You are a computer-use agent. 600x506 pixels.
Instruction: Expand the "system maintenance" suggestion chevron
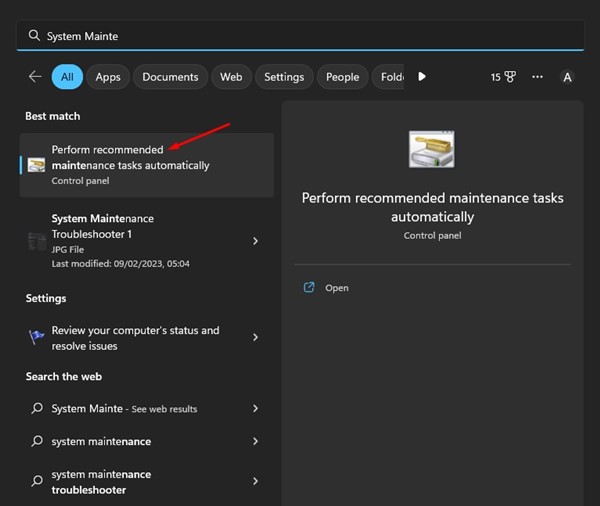[255, 441]
